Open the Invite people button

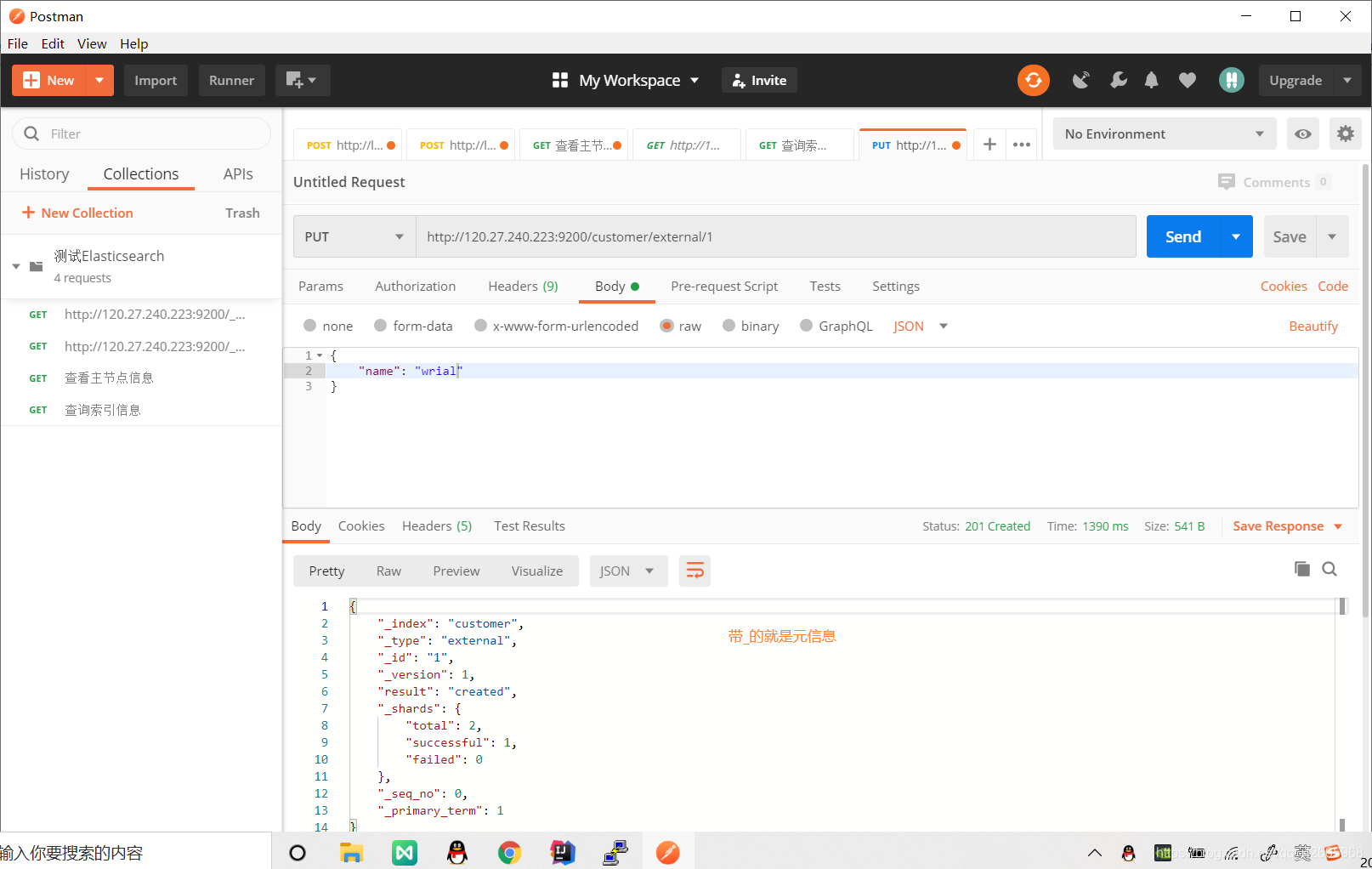pyautogui.click(x=759, y=80)
